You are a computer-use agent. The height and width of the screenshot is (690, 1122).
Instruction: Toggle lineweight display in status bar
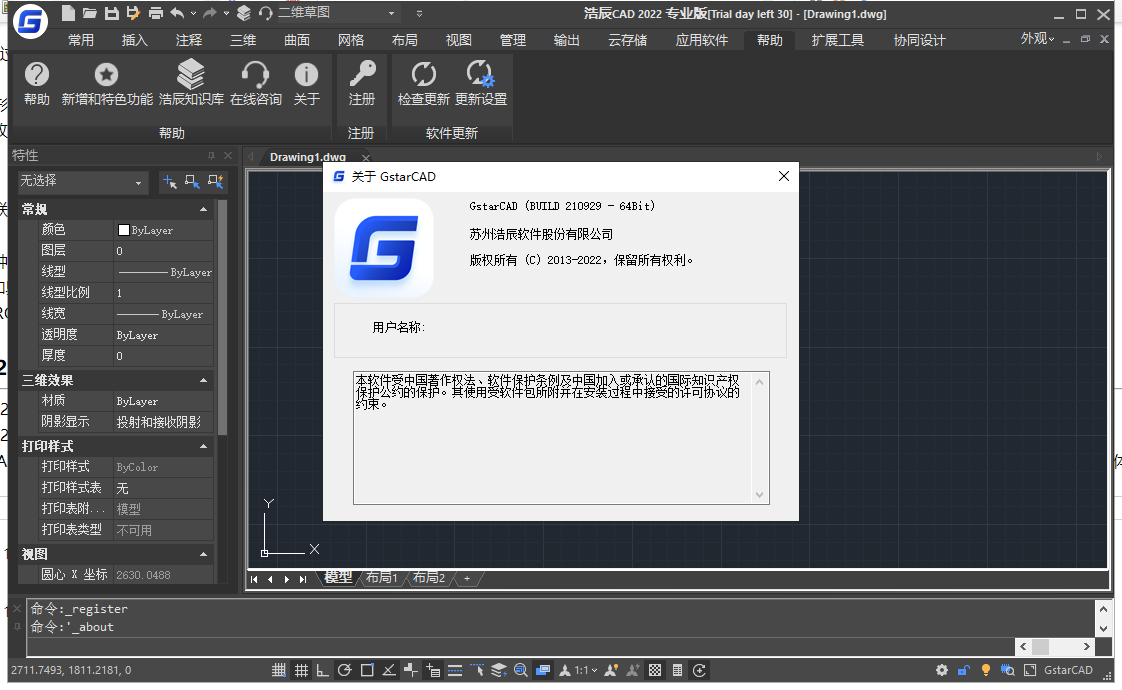click(x=455, y=670)
